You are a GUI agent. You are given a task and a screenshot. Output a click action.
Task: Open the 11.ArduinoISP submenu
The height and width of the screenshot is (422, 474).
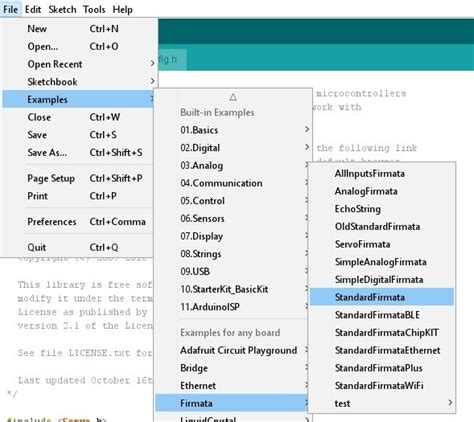tap(232, 307)
